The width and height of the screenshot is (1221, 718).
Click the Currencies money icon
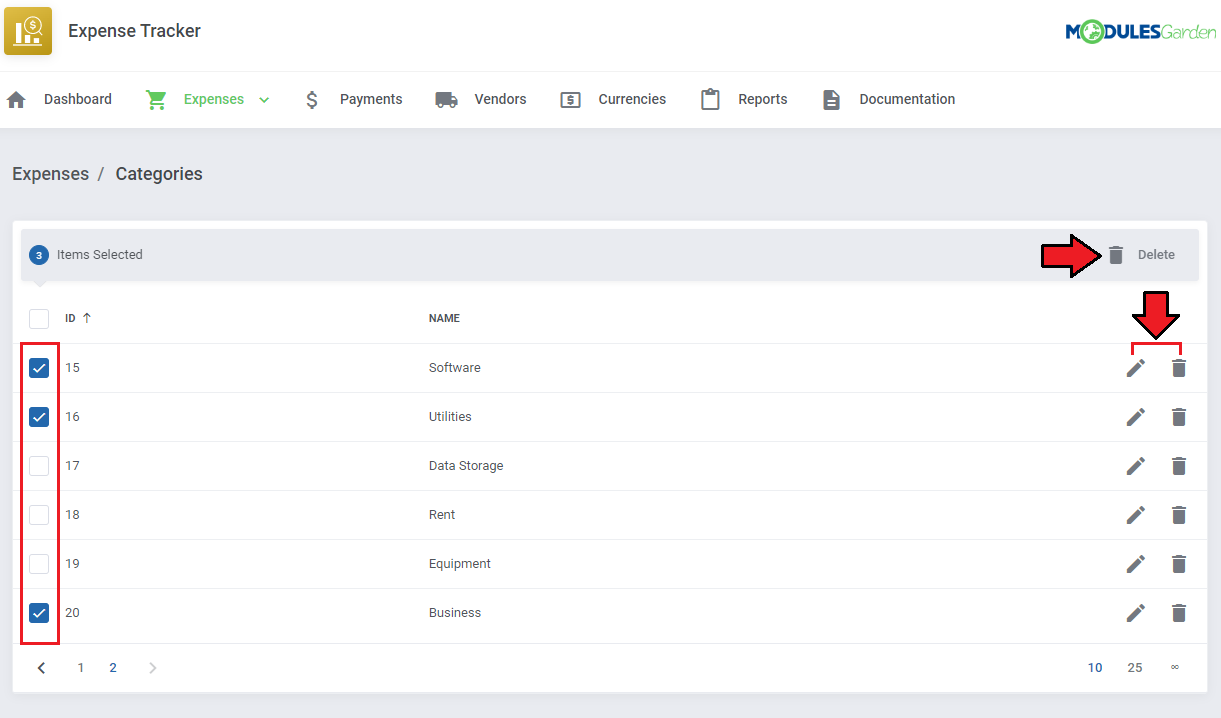click(570, 100)
